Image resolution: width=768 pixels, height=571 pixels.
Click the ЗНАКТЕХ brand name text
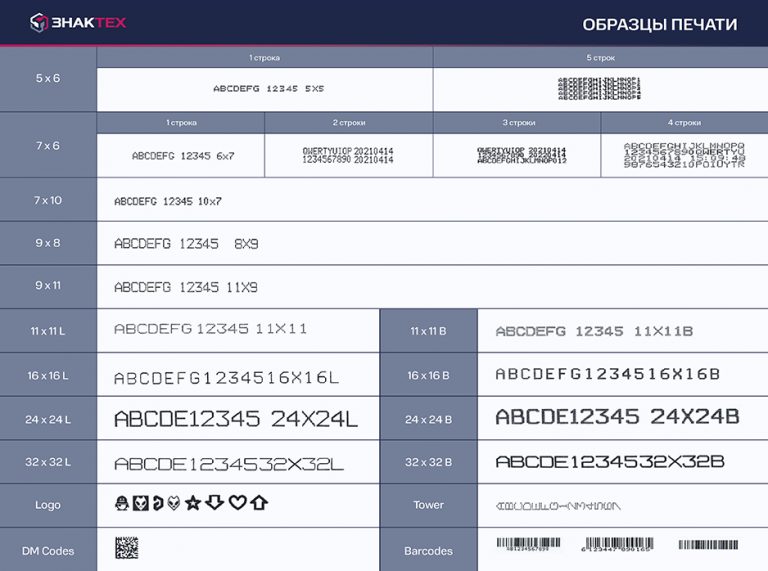pyautogui.click(x=89, y=23)
